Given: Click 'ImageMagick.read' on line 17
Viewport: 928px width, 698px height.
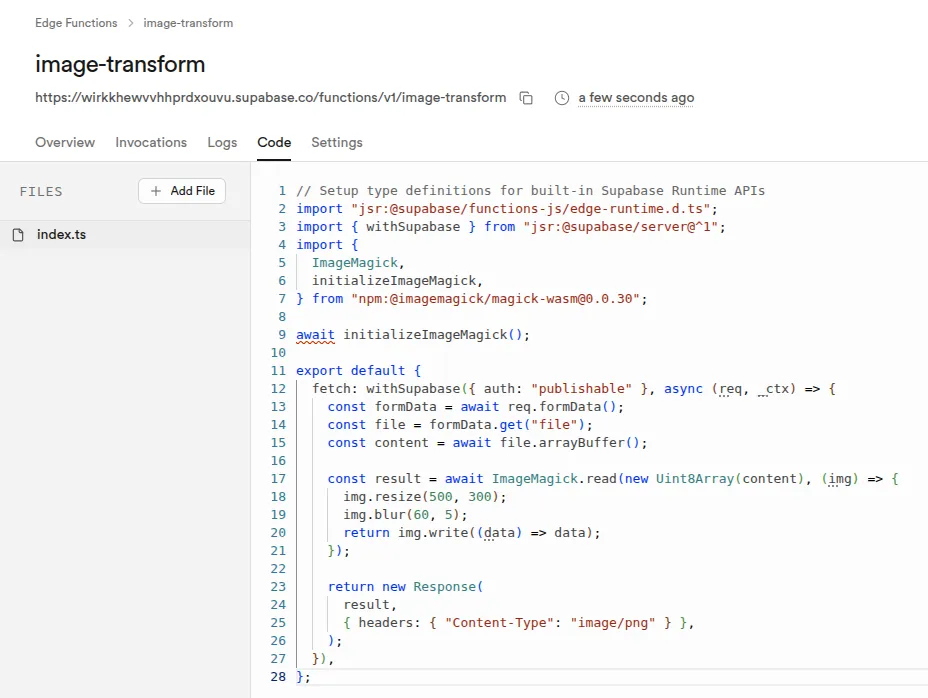Looking at the screenshot, I should click(x=554, y=479).
